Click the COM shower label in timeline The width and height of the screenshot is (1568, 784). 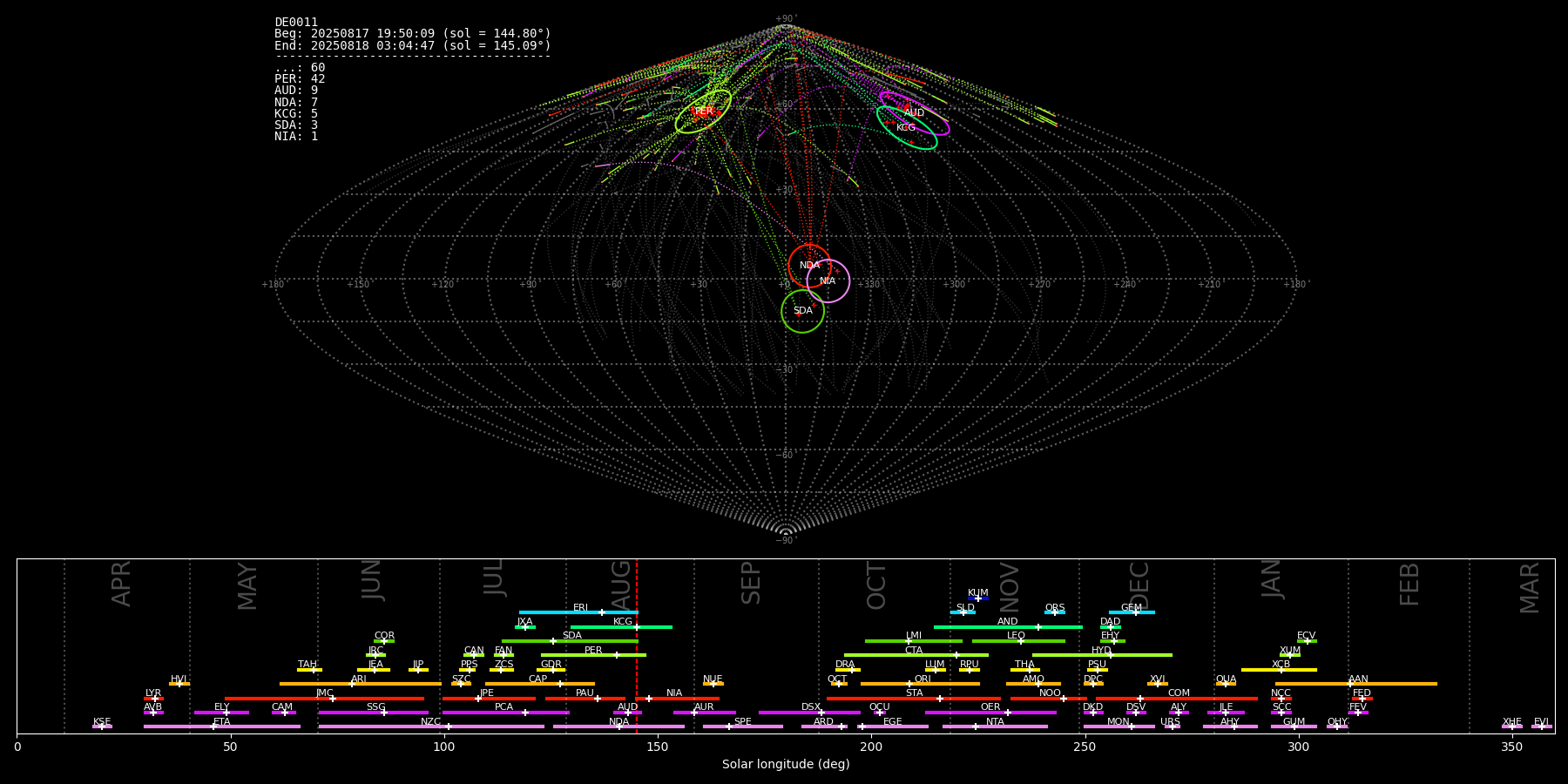[1179, 693]
